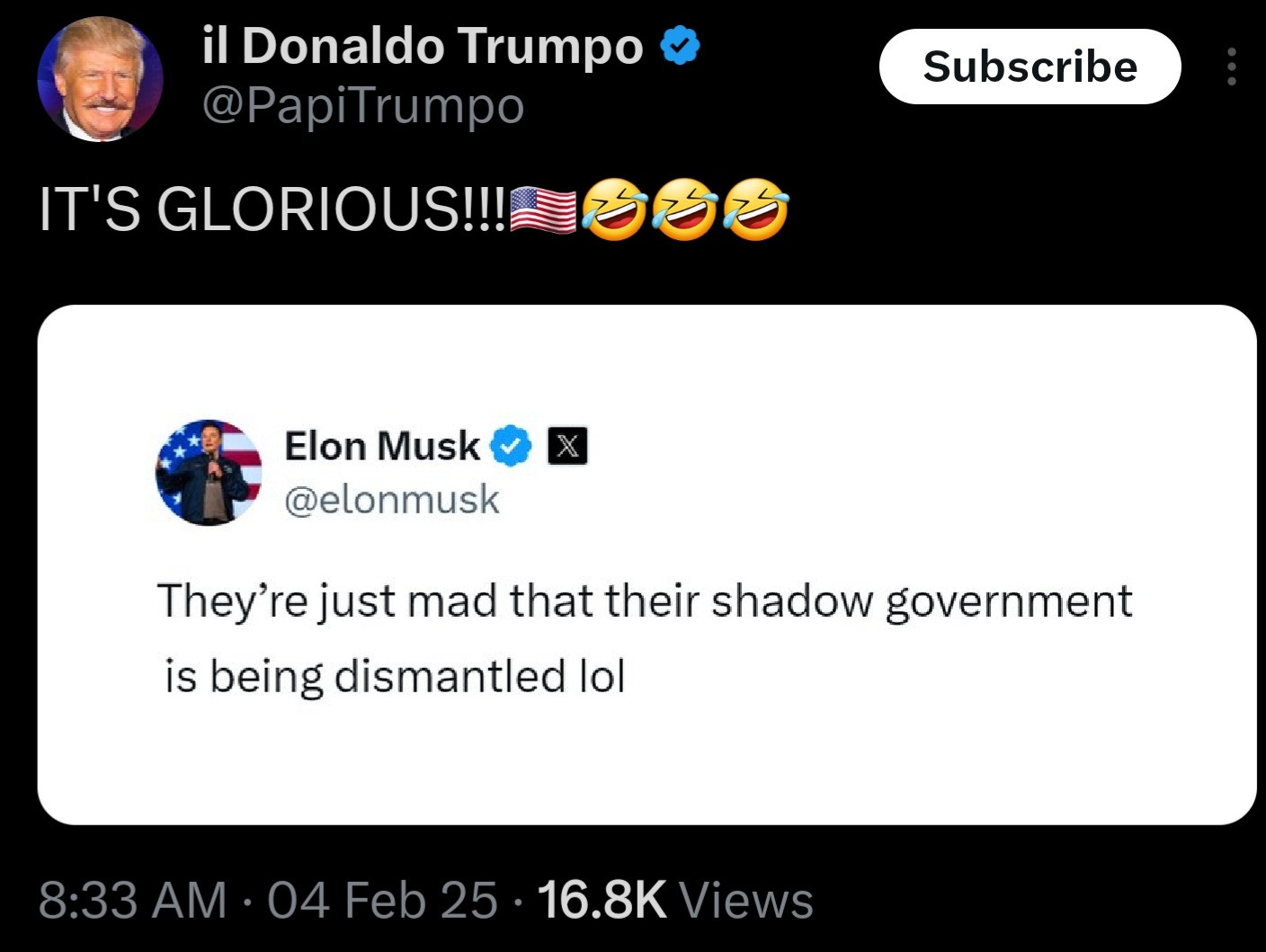This screenshot has width=1266, height=952.
Task: Open the three-dot more options menu
Action: 1231,67
